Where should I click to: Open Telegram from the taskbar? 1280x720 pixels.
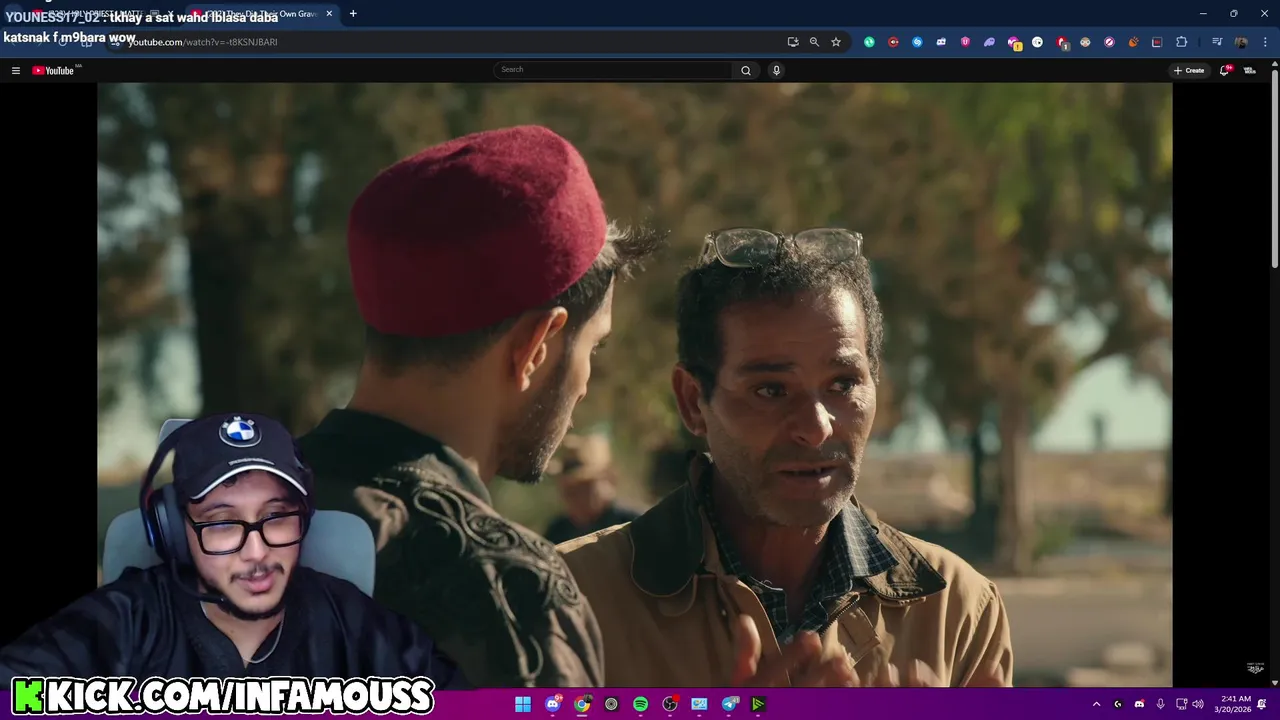tap(730, 704)
